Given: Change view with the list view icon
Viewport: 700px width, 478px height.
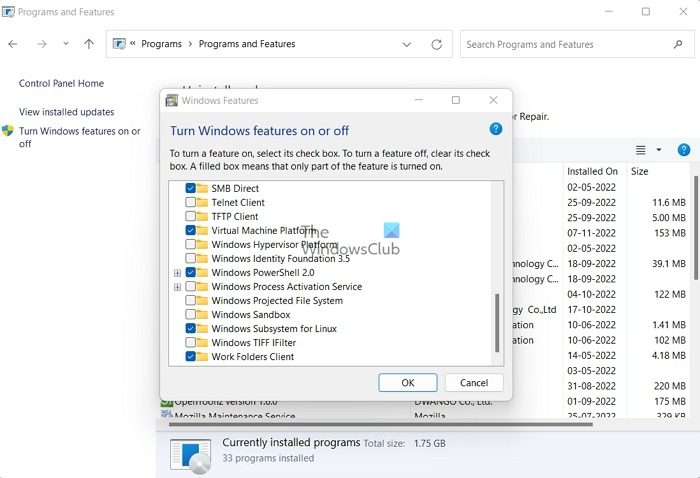Looking at the screenshot, I should [640, 150].
